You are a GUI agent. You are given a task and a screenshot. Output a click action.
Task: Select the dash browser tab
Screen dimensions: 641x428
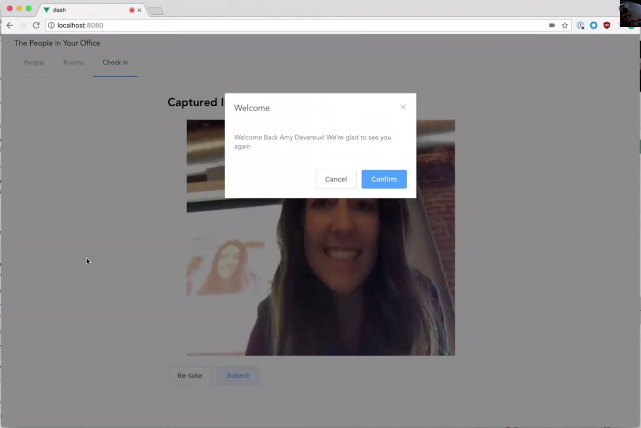coord(91,10)
